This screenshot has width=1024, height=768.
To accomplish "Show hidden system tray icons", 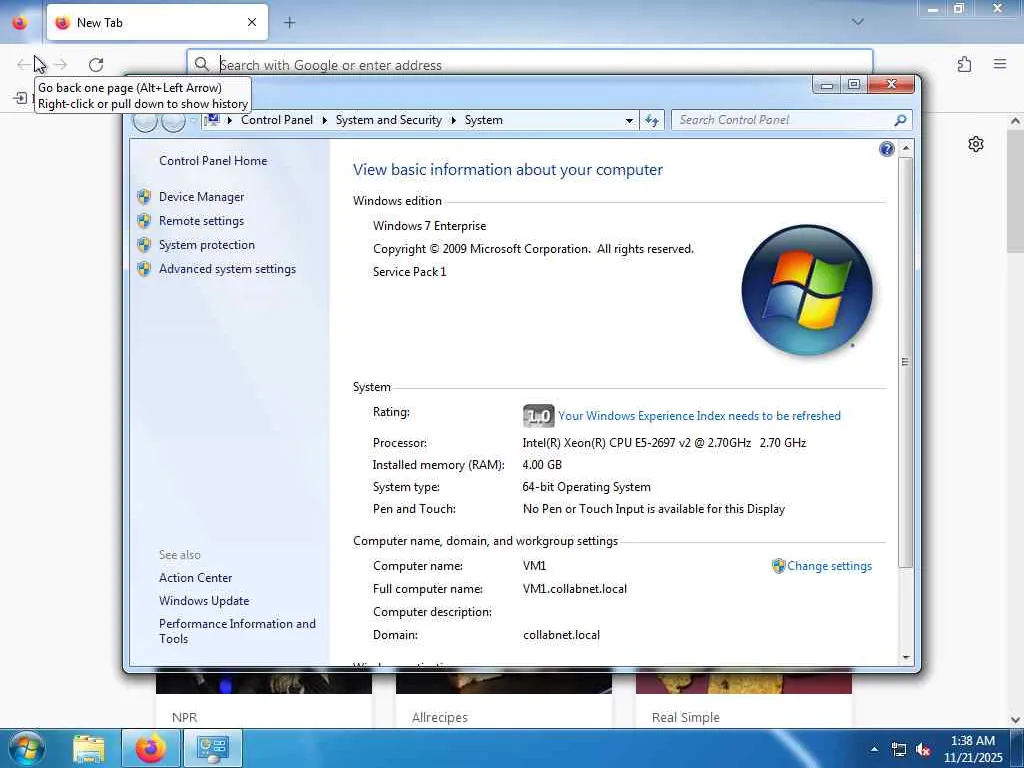I will [874, 749].
